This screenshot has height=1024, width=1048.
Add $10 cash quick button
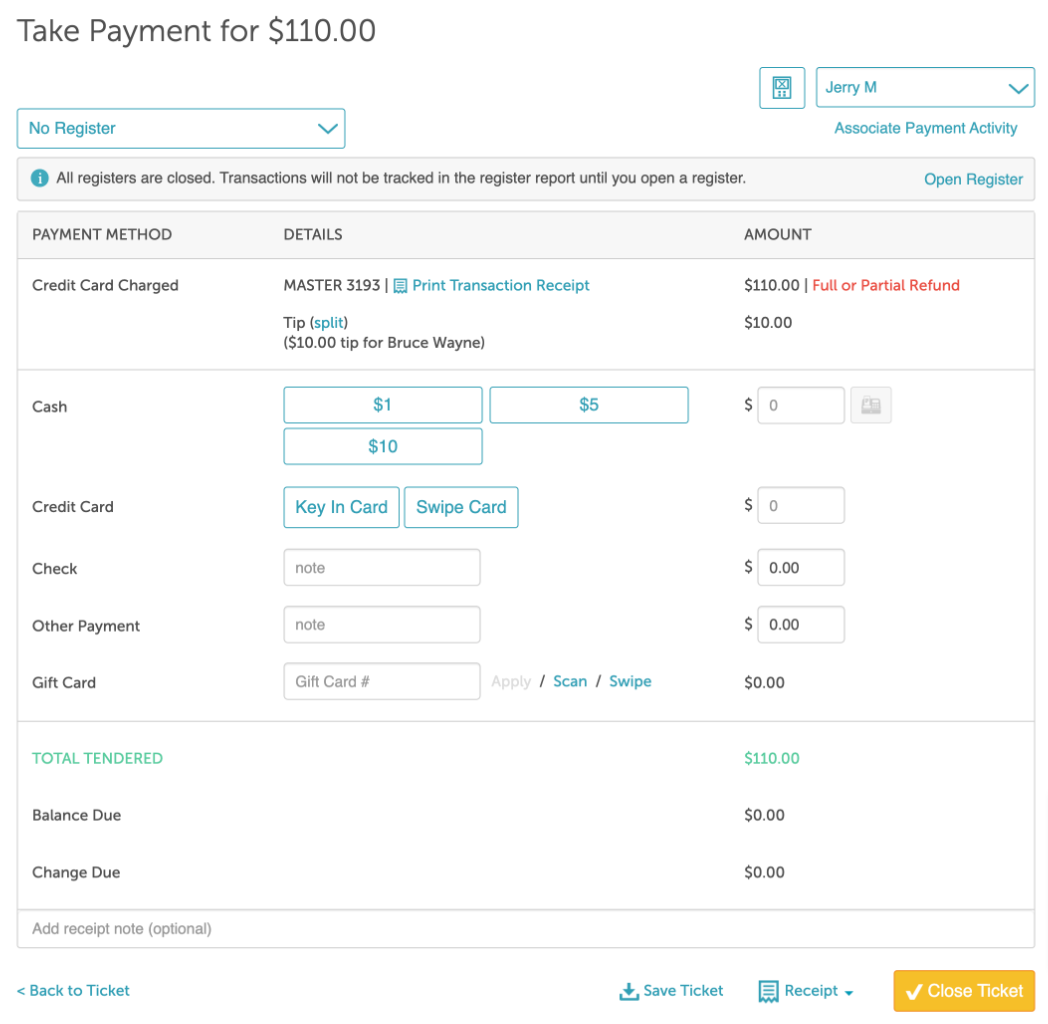coord(383,446)
